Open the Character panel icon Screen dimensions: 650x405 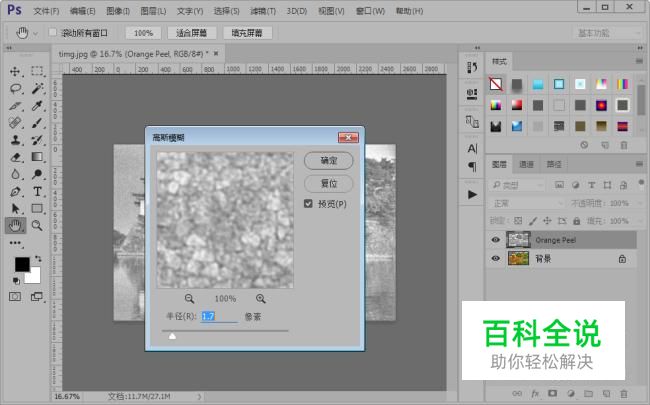[472, 148]
